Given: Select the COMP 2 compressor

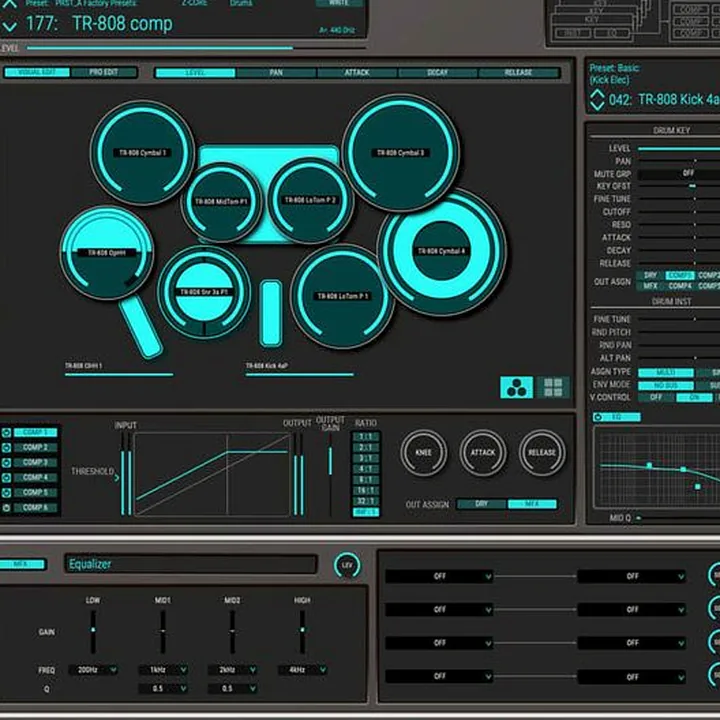Looking at the screenshot, I should coord(35,448).
